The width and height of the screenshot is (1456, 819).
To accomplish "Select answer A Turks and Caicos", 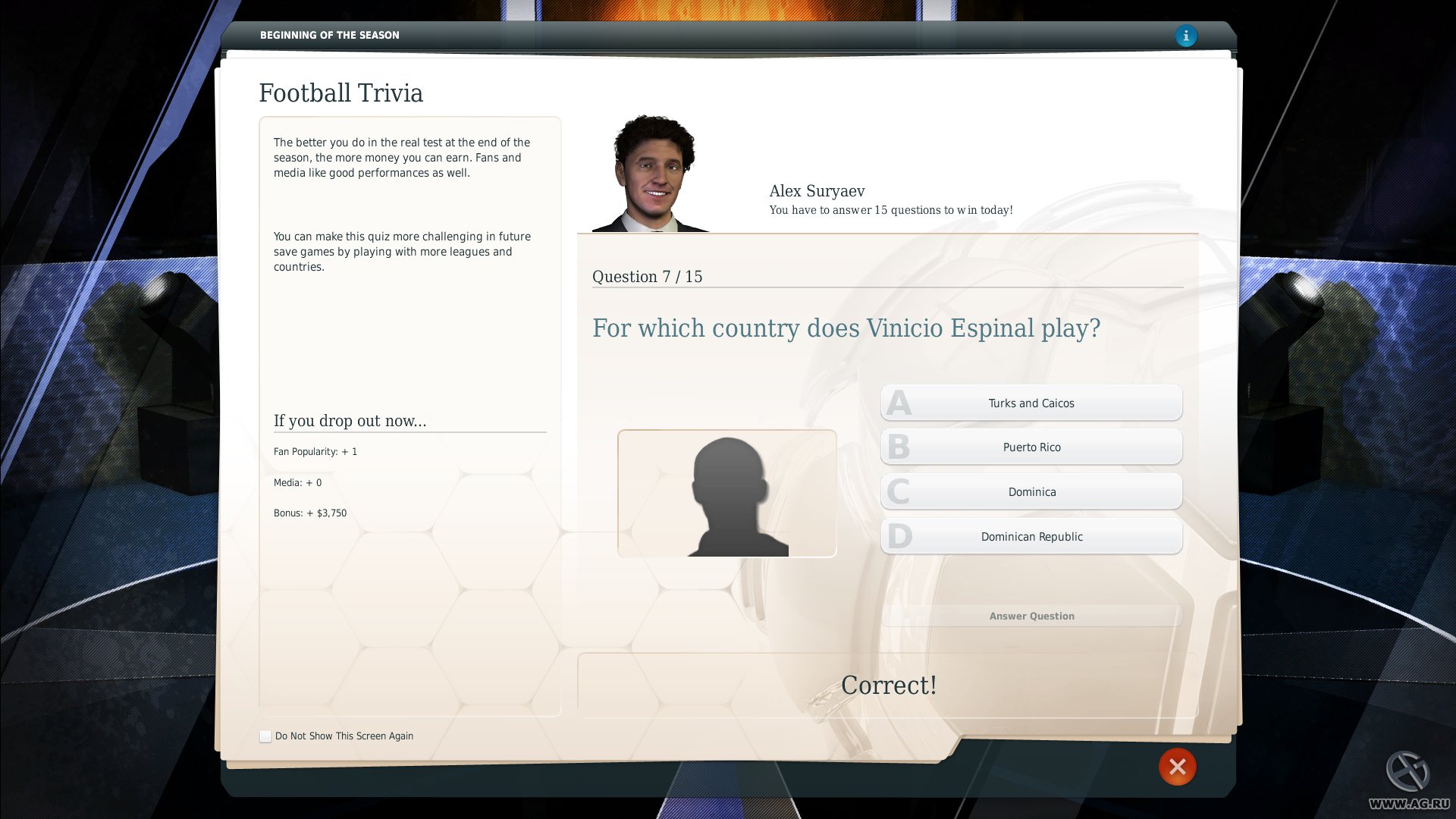I will tap(1031, 403).
